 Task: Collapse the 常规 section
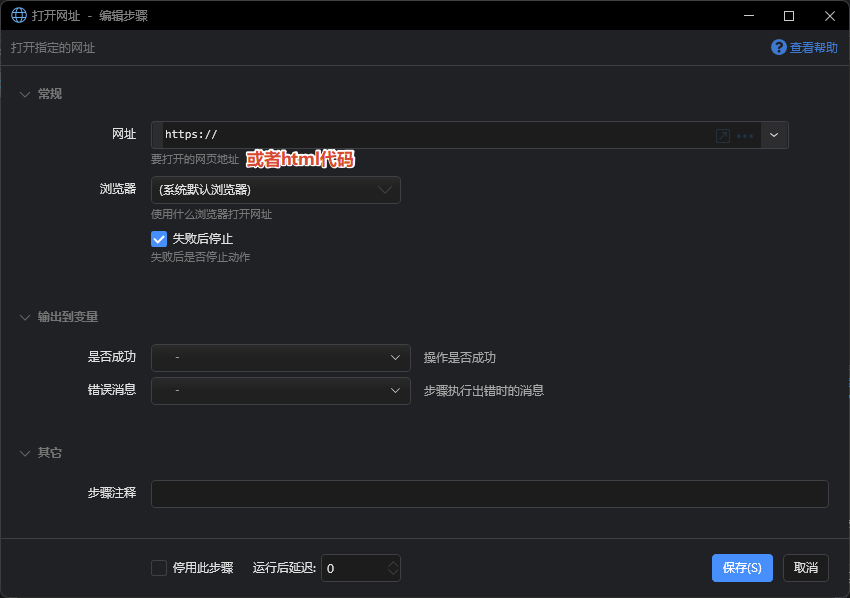coord(25,94)
